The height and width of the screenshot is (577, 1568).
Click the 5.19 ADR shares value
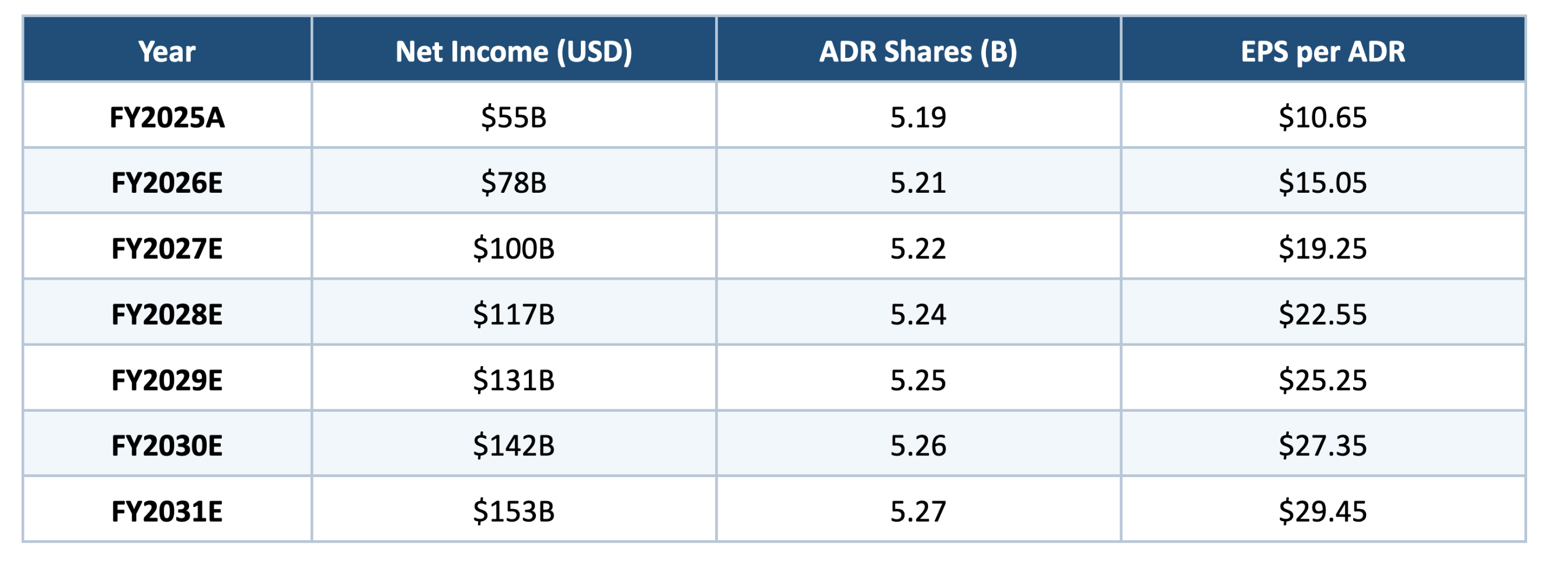[918, 117]
